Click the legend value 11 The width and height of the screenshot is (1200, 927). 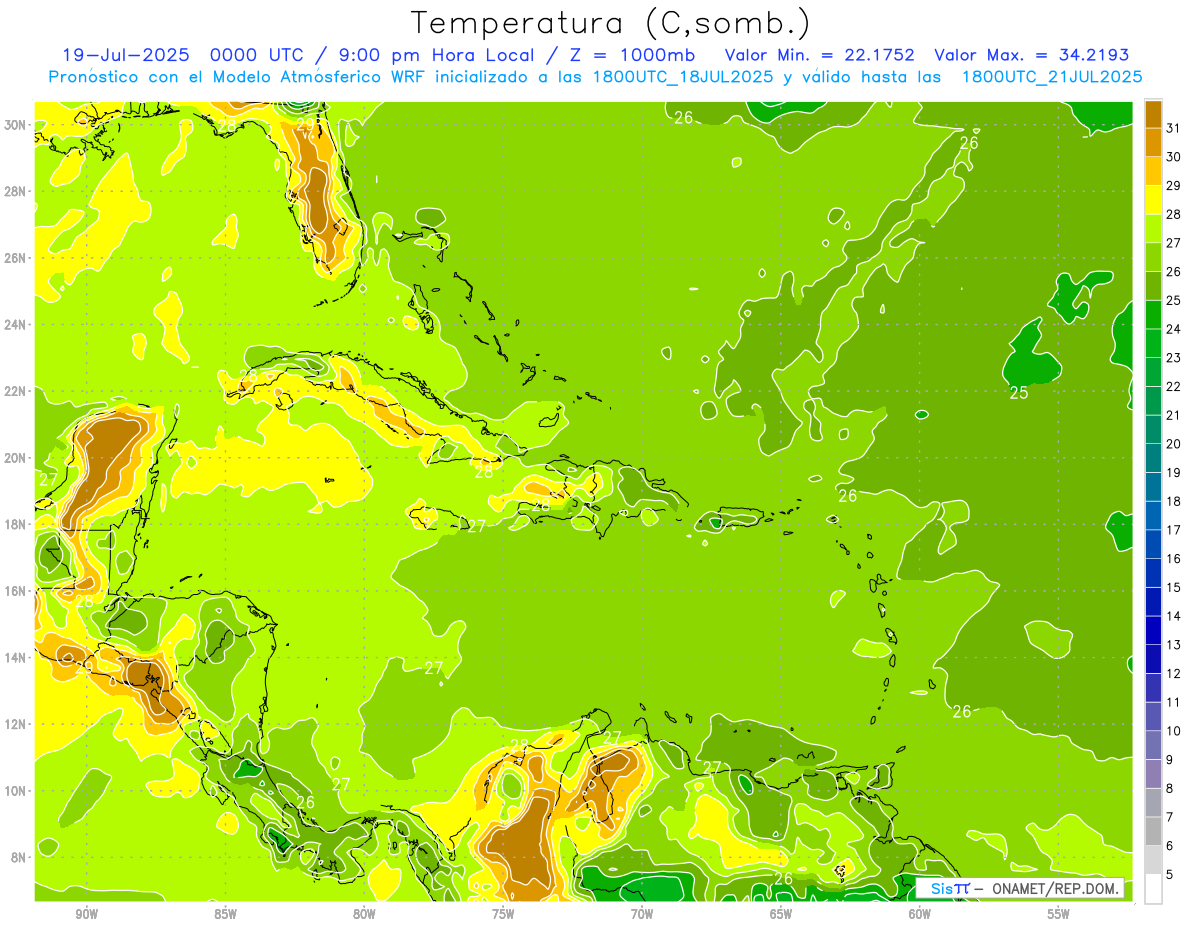(1174, 703)
